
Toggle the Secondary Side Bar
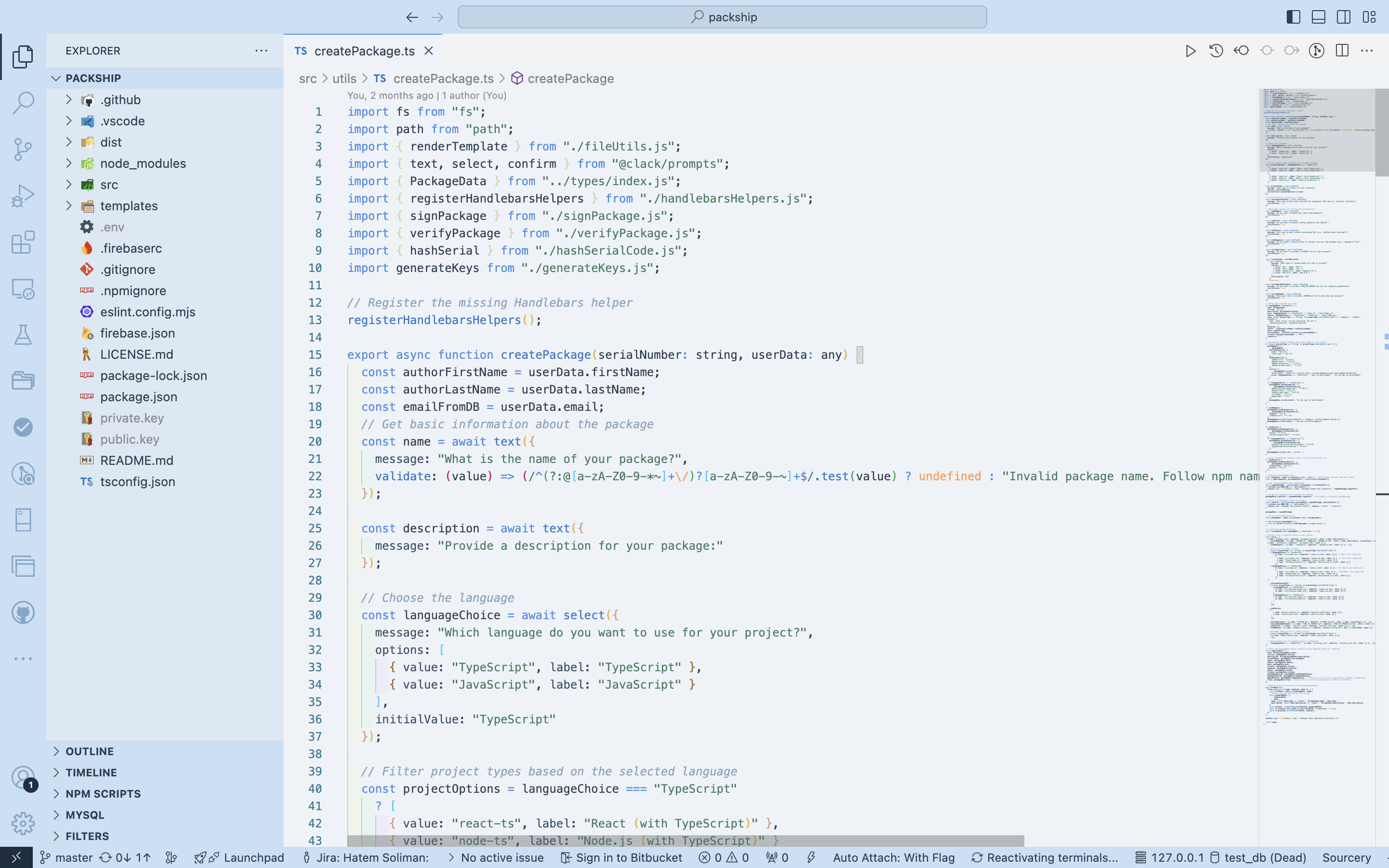pos(1344,17)
